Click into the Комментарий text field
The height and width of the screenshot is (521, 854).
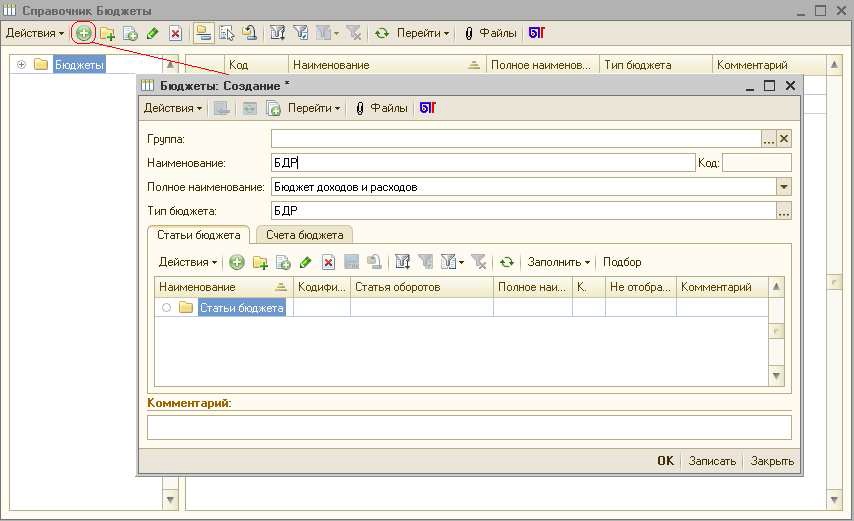pos(469,427)
